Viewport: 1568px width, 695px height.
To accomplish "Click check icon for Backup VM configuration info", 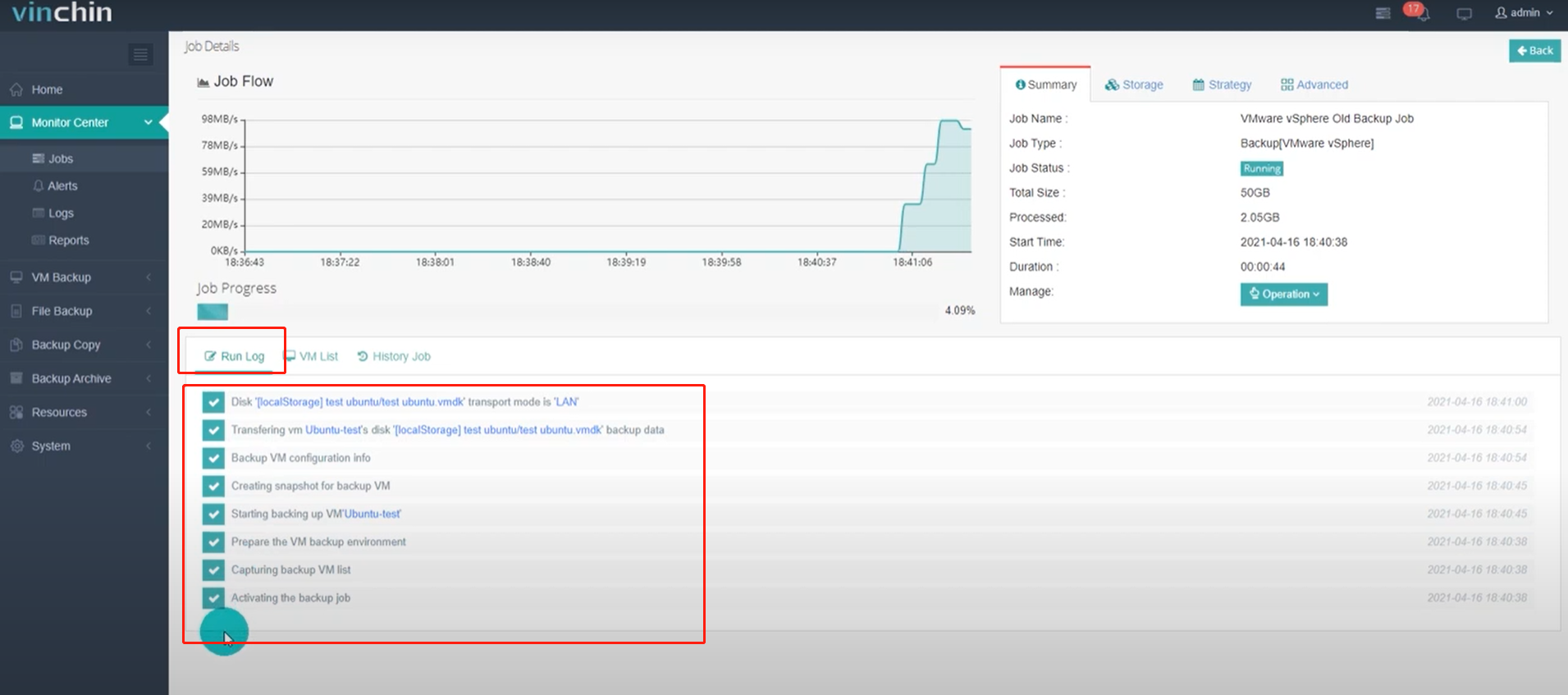I will coord(213,458).
